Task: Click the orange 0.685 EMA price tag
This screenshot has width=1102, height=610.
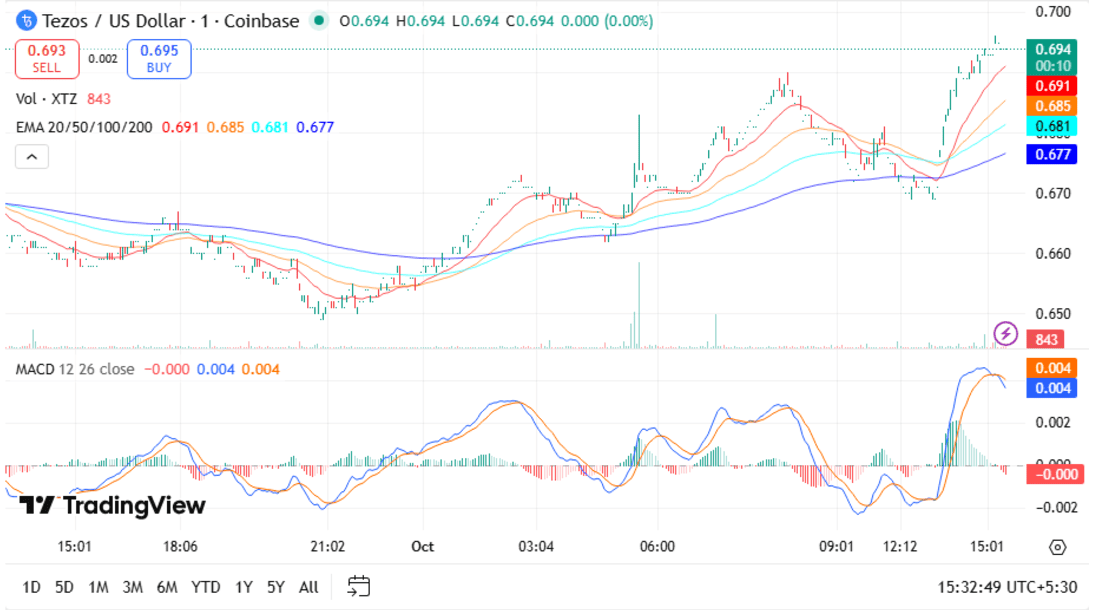Action: (x=1052, y=106)
